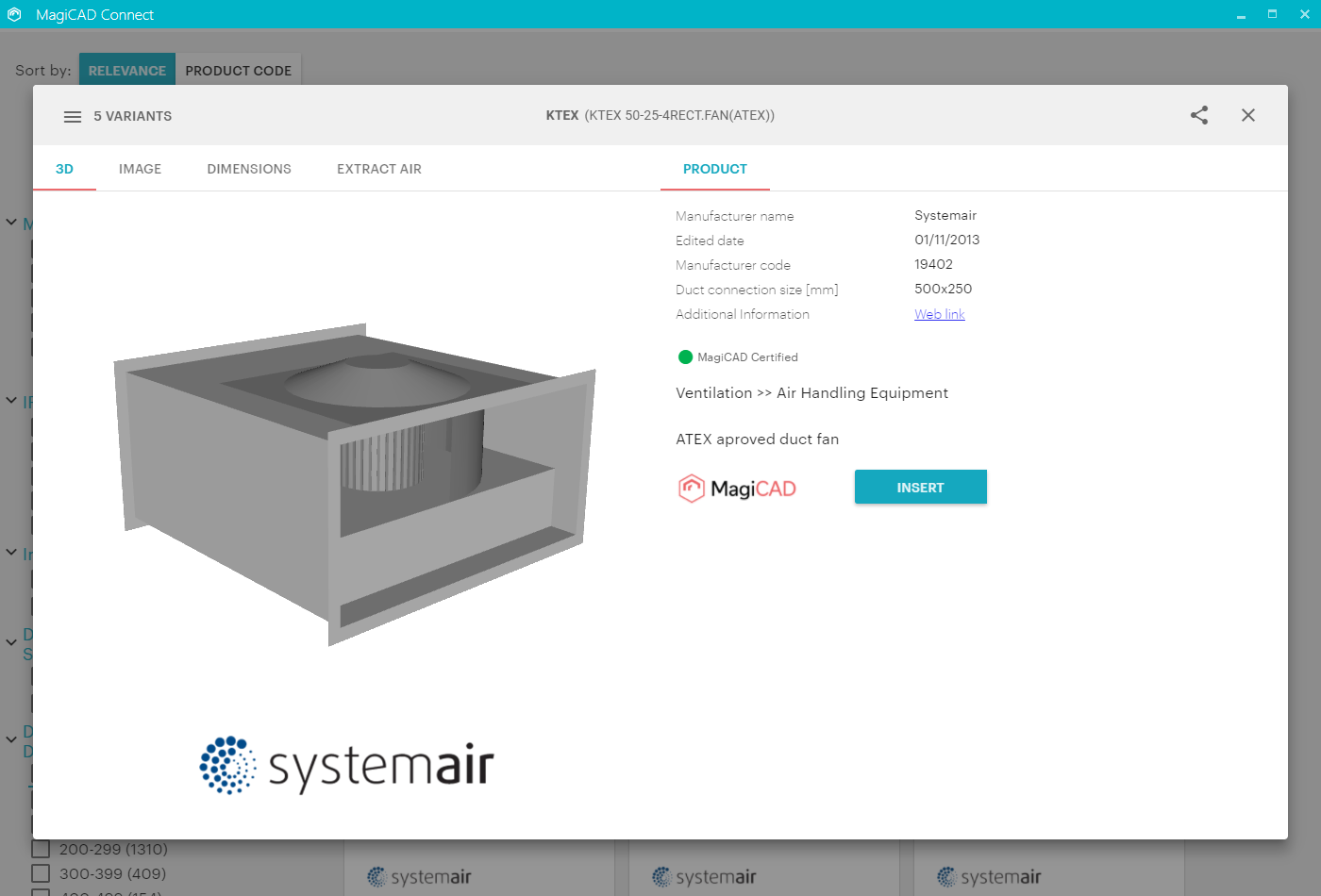Minimize the MagiCAD Connect window
The image size is (1321, 896).
click(1241, 14)
